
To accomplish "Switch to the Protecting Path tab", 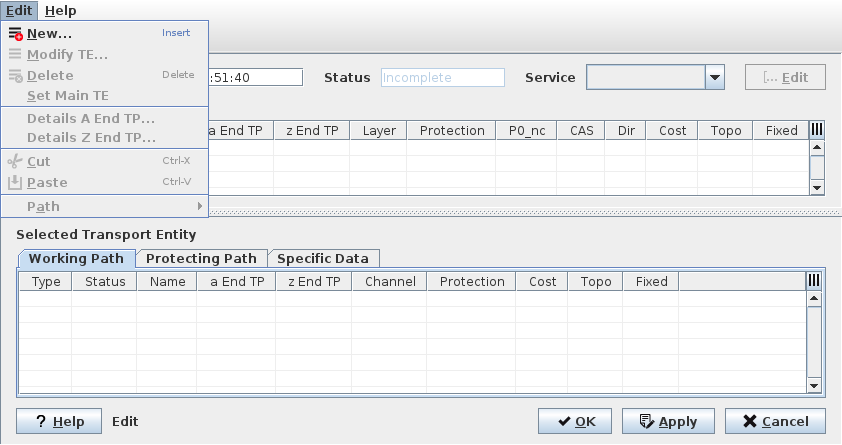I will point(201,258).
